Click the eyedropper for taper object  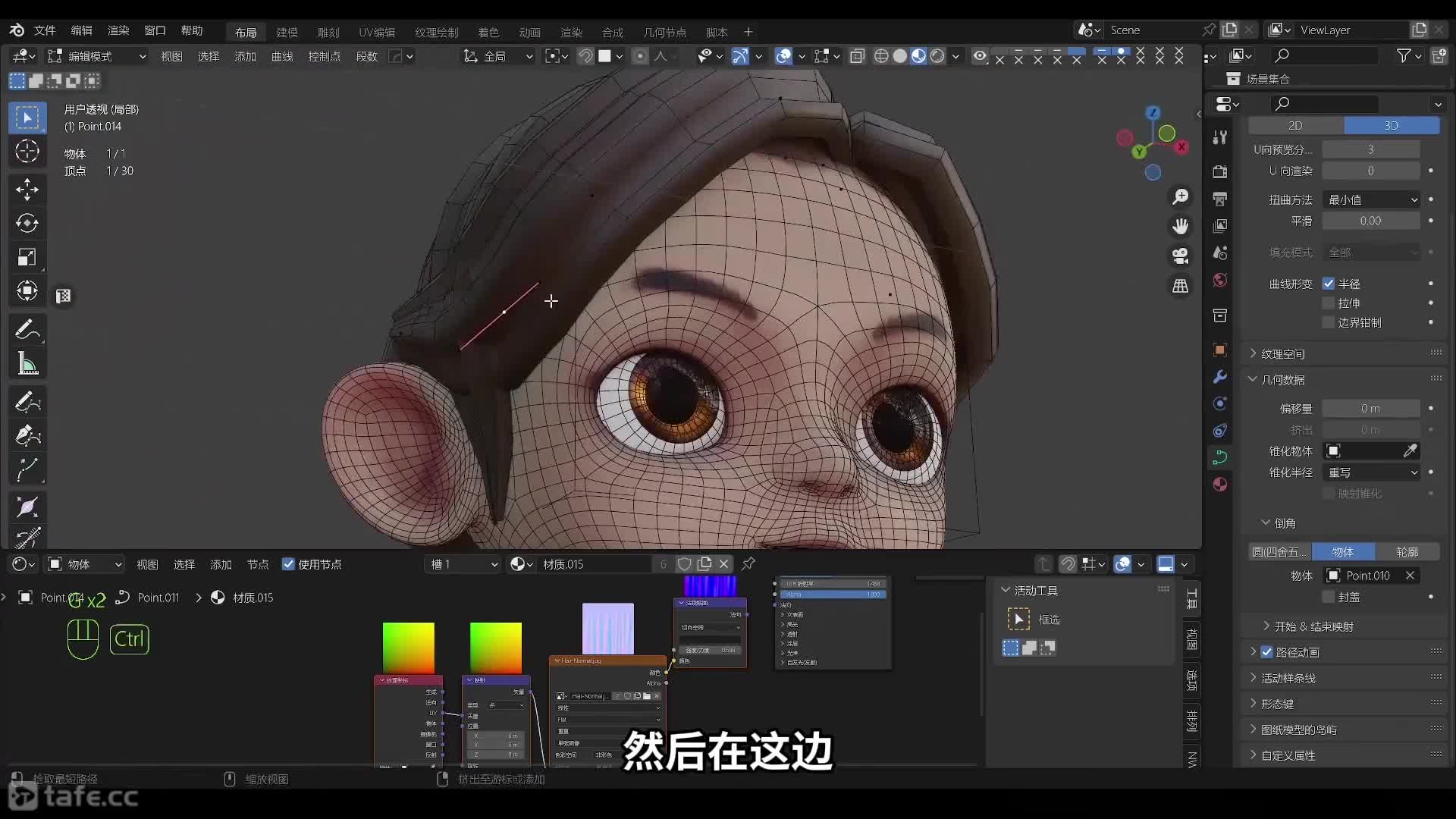coord(1410,451)
